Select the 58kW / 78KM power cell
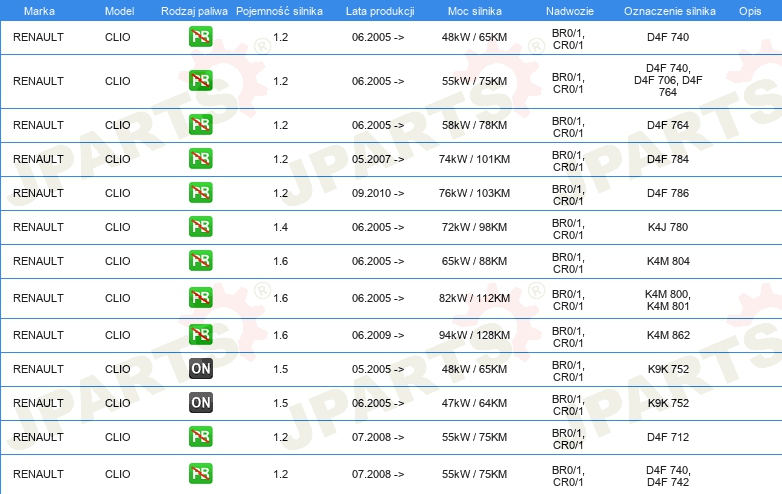Image resolution: width=782 pixels, height=494 pixels. (474, 126)
